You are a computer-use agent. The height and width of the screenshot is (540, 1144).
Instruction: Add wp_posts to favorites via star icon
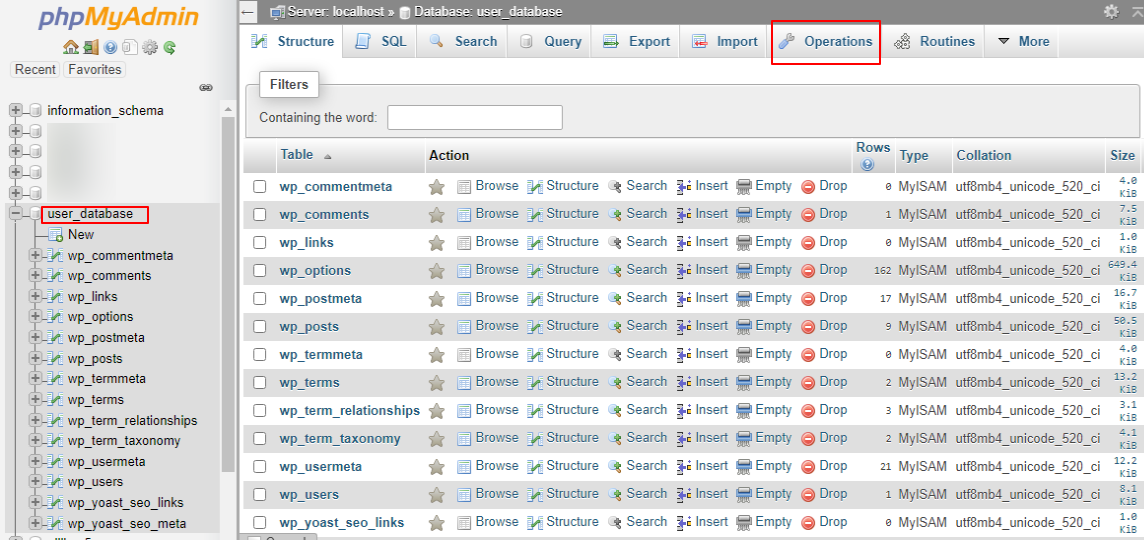436,327
